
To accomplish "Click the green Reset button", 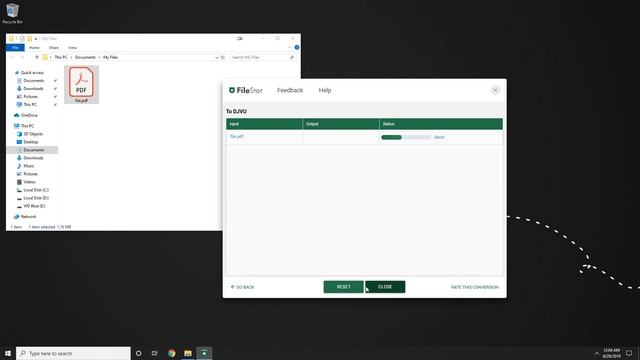I will coord(343,287).
